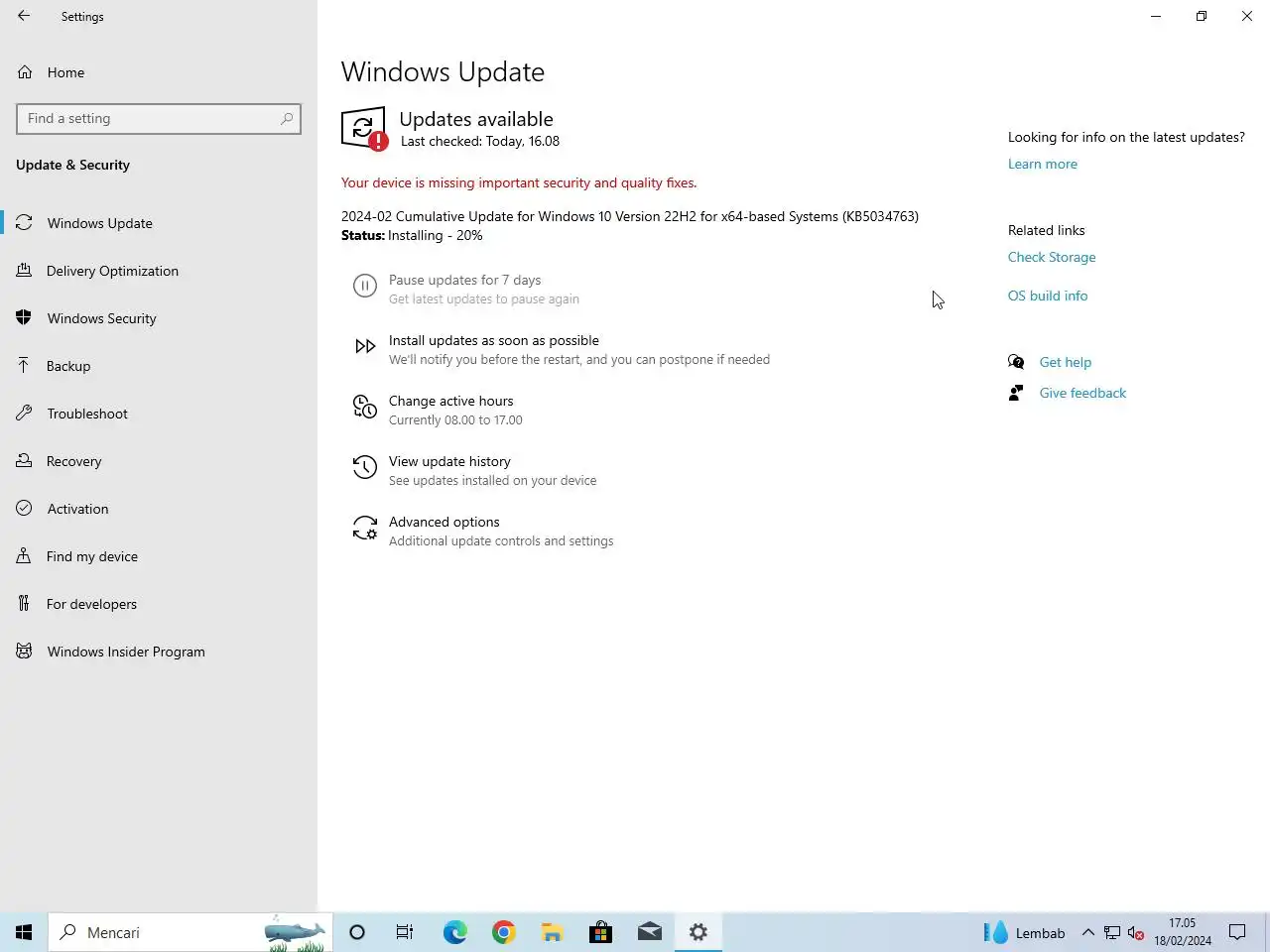The image size is (1270, 952).
Task: Open File Explorer from taskbar
Action: (553, 932)
